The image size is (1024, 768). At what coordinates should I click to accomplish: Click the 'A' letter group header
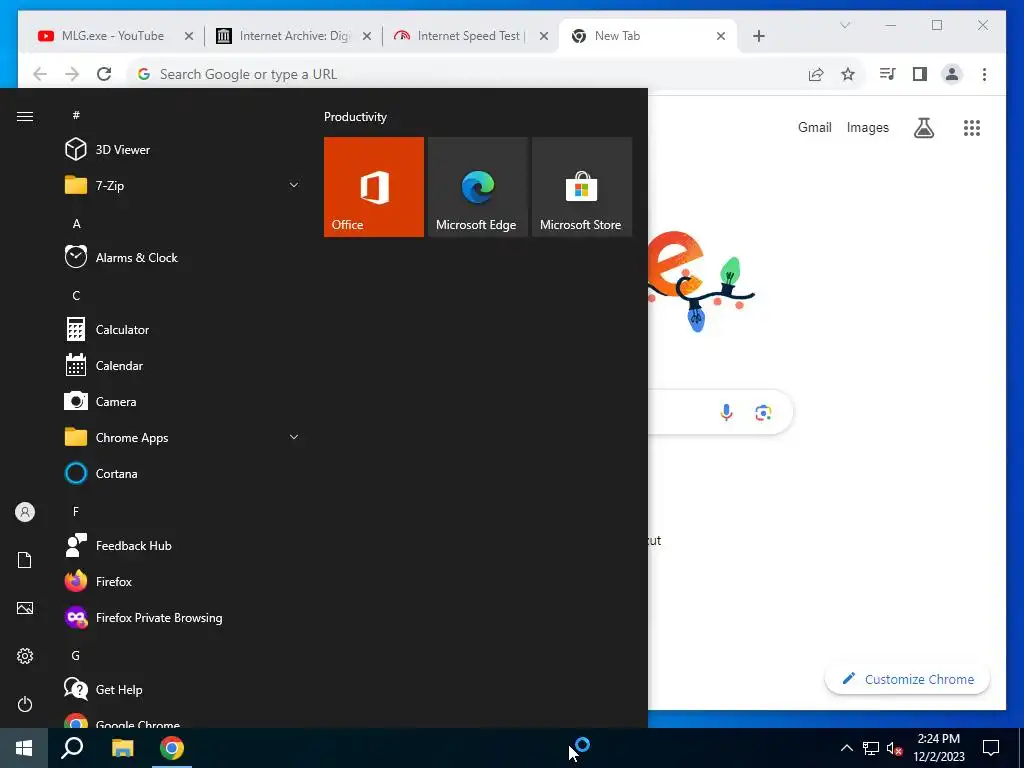click(x=76, y=223)
